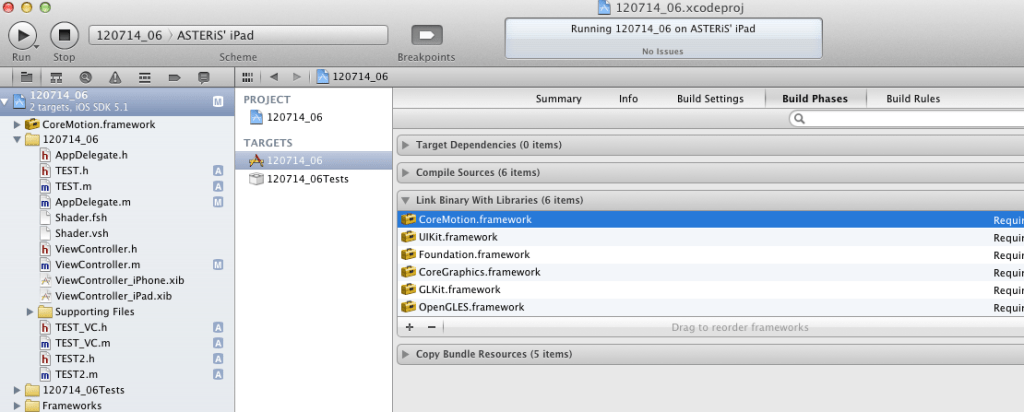Expand the 120714_06Tests group

coord(18,390)
